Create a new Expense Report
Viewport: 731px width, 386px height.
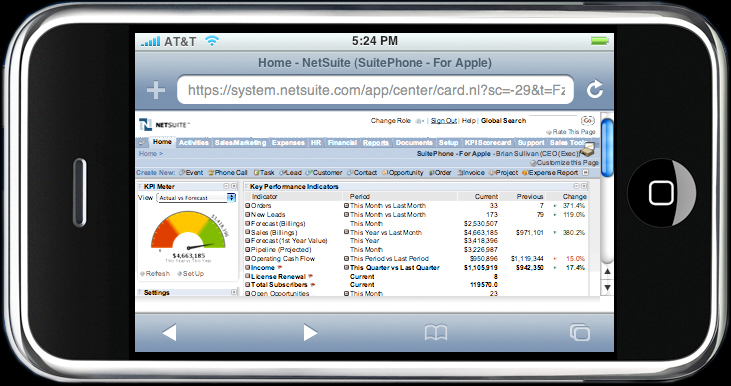(550, 172)
